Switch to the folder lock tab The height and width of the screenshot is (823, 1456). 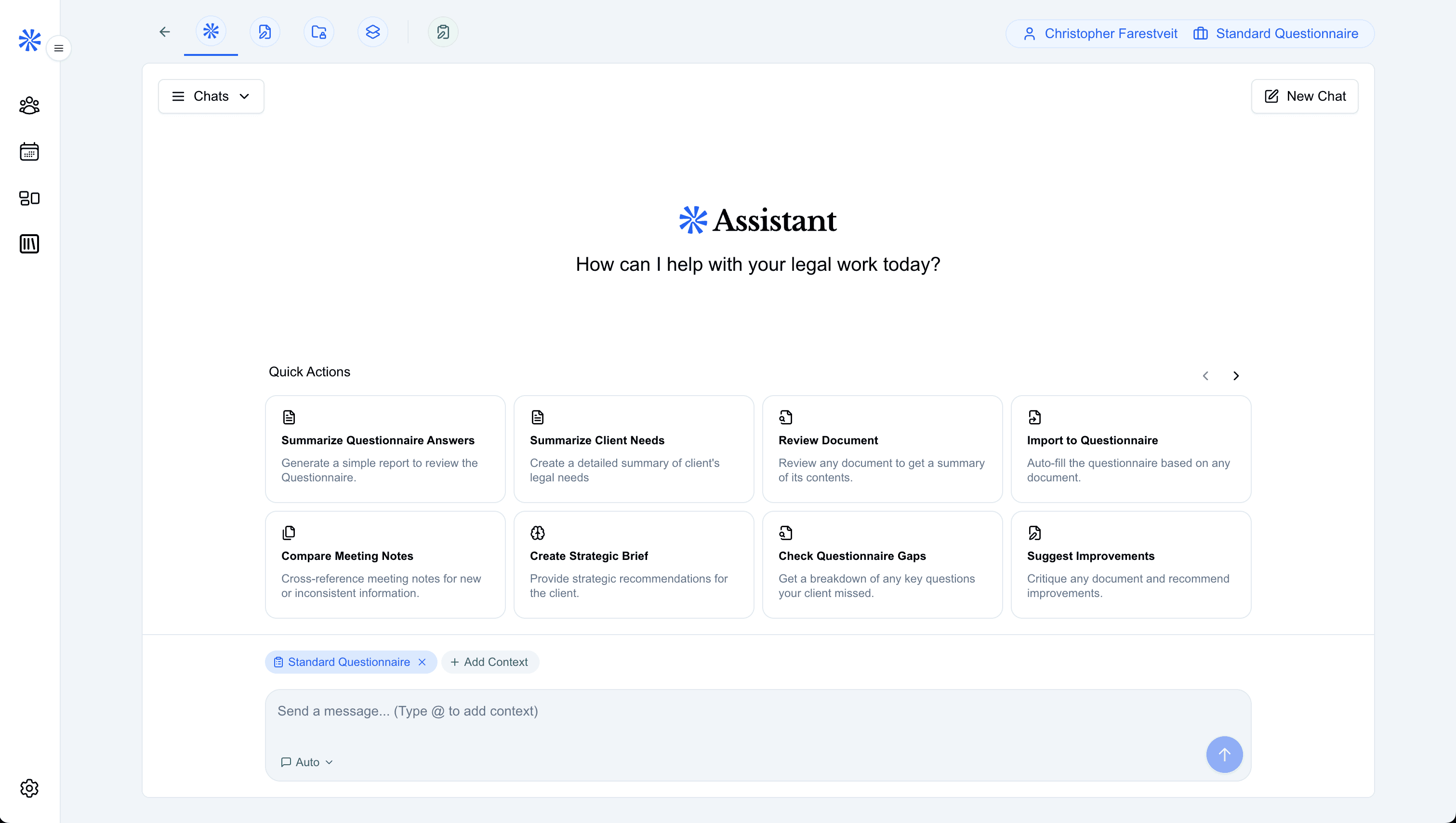(x=319, y=32)
